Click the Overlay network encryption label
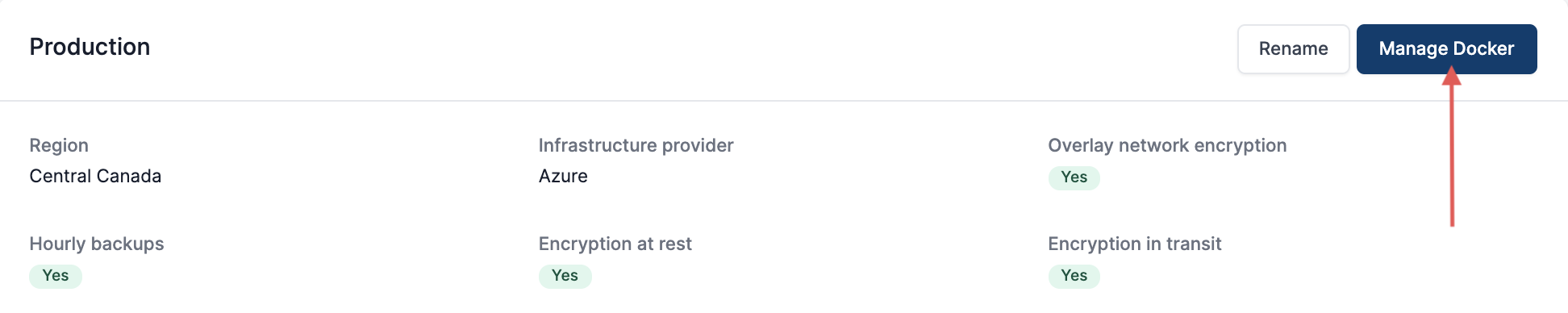Screen dimensions: 1568x313 point(1167,145)
